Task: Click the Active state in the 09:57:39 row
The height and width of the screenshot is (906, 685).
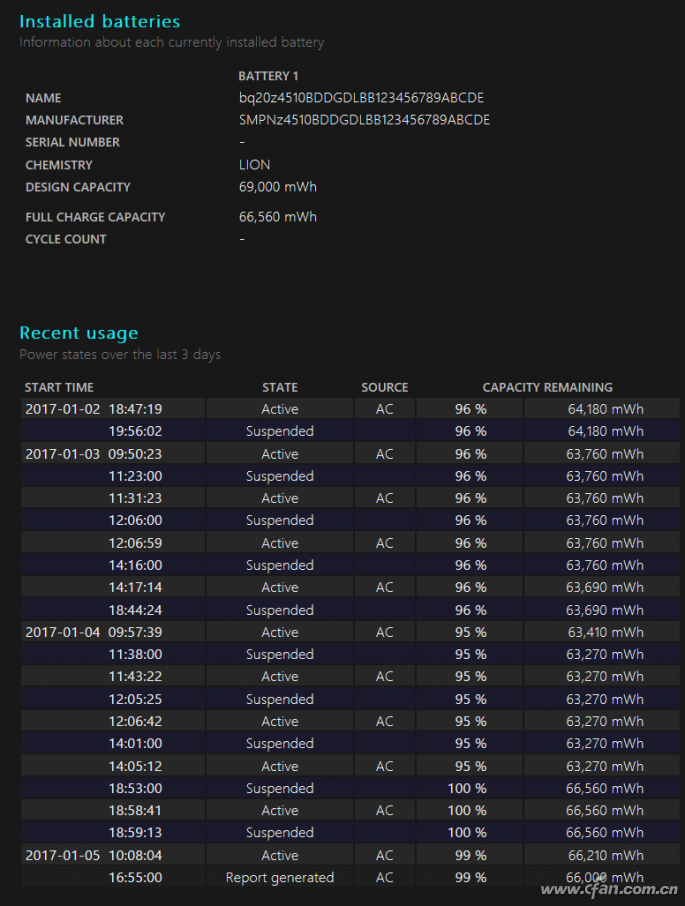Action: click(x=280, y=632)
